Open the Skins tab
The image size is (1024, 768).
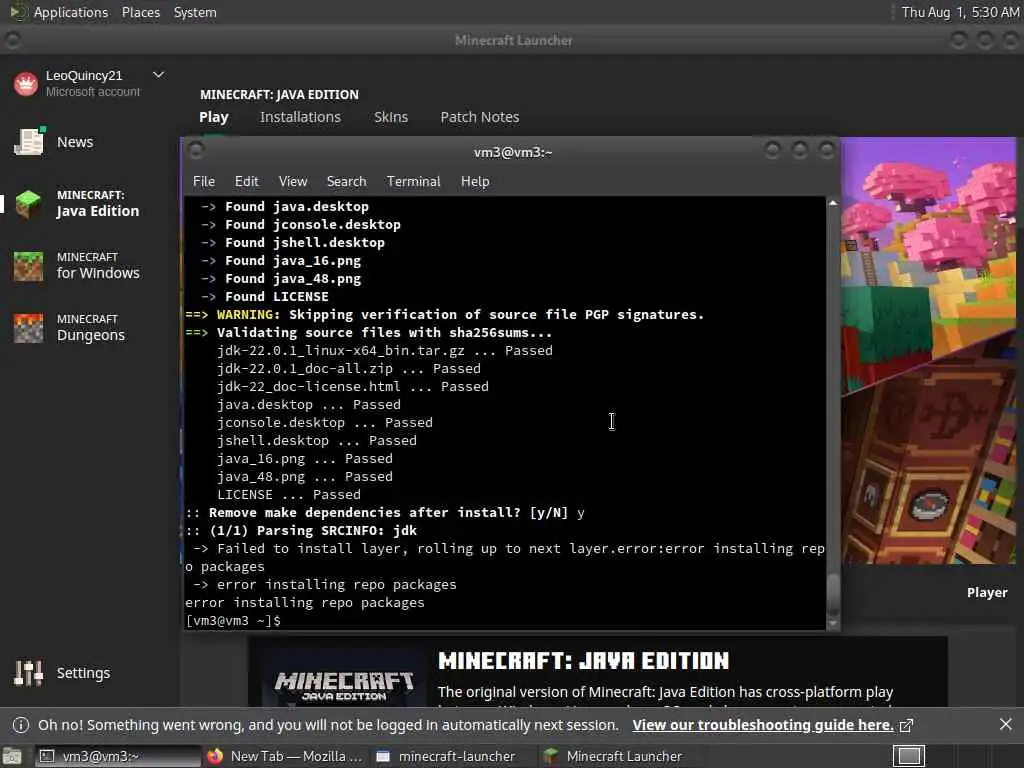tap(391, 117)
